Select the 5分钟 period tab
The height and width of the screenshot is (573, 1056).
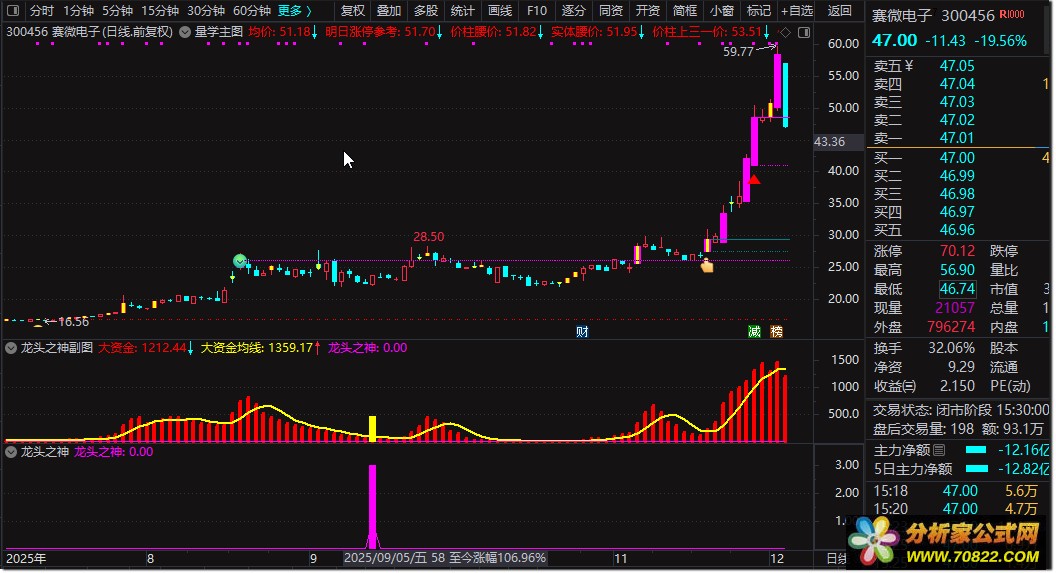click(117, 11)
